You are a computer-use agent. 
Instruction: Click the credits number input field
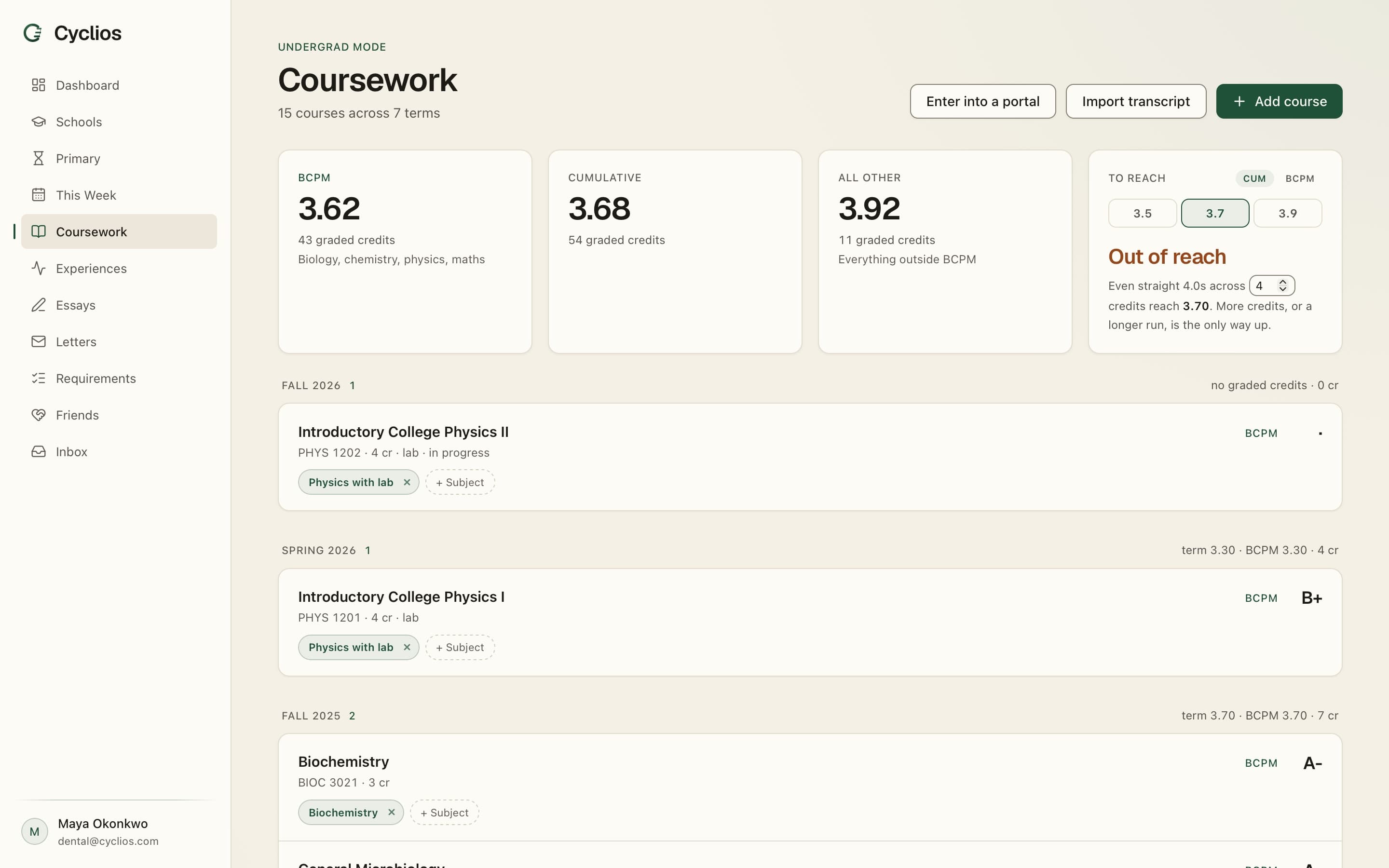pyautogui.click(x=1271, y=285)
